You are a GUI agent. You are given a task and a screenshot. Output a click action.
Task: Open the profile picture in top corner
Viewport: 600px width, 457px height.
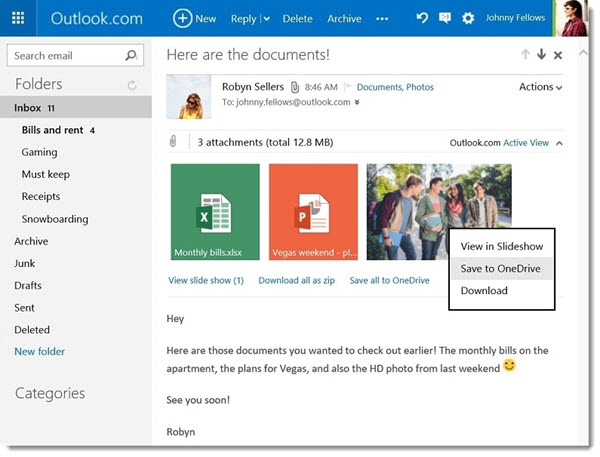pyautogui.click(x=573, y=18)
